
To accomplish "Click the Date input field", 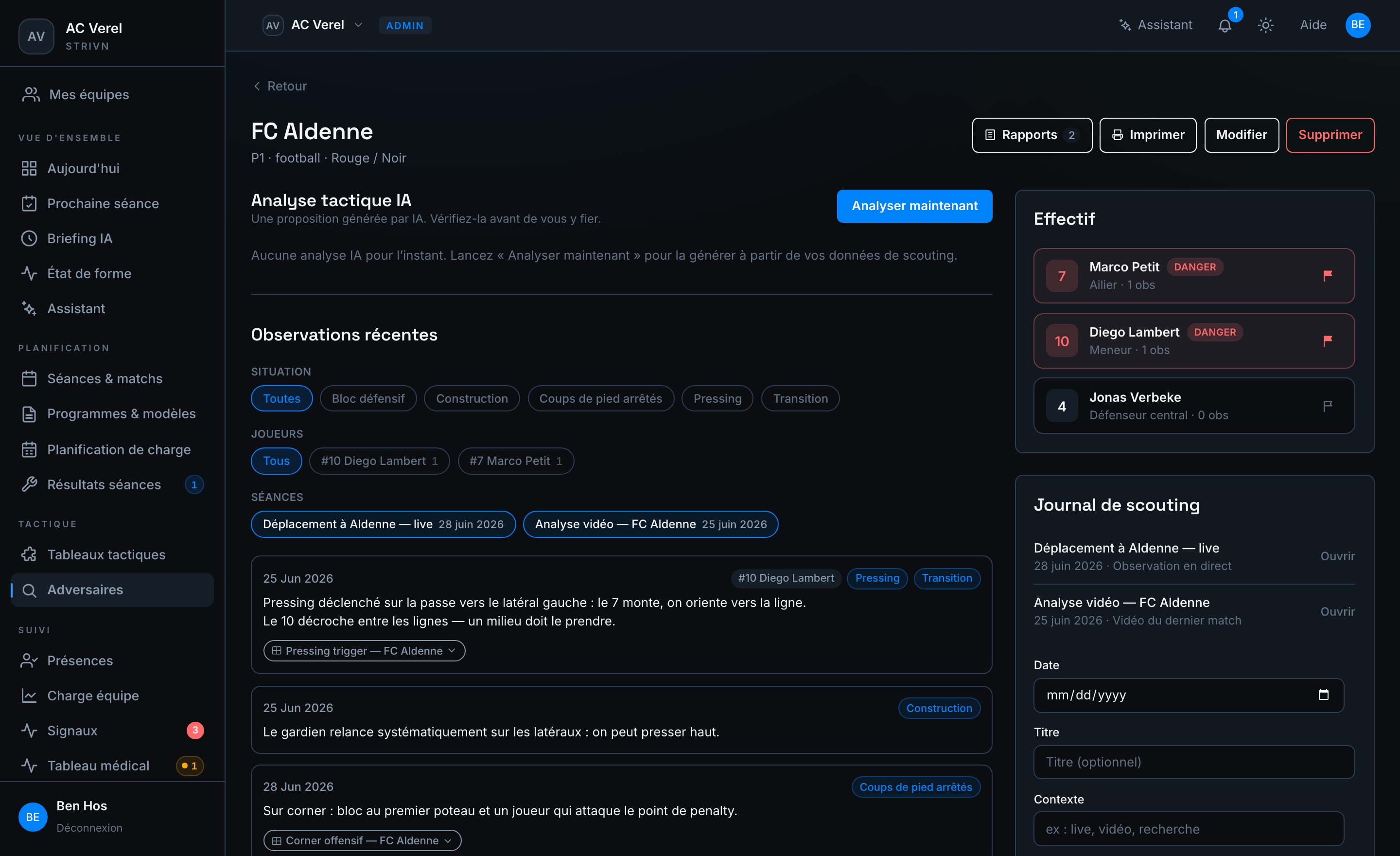I will pyautogui.click(x=1189, y=695).
